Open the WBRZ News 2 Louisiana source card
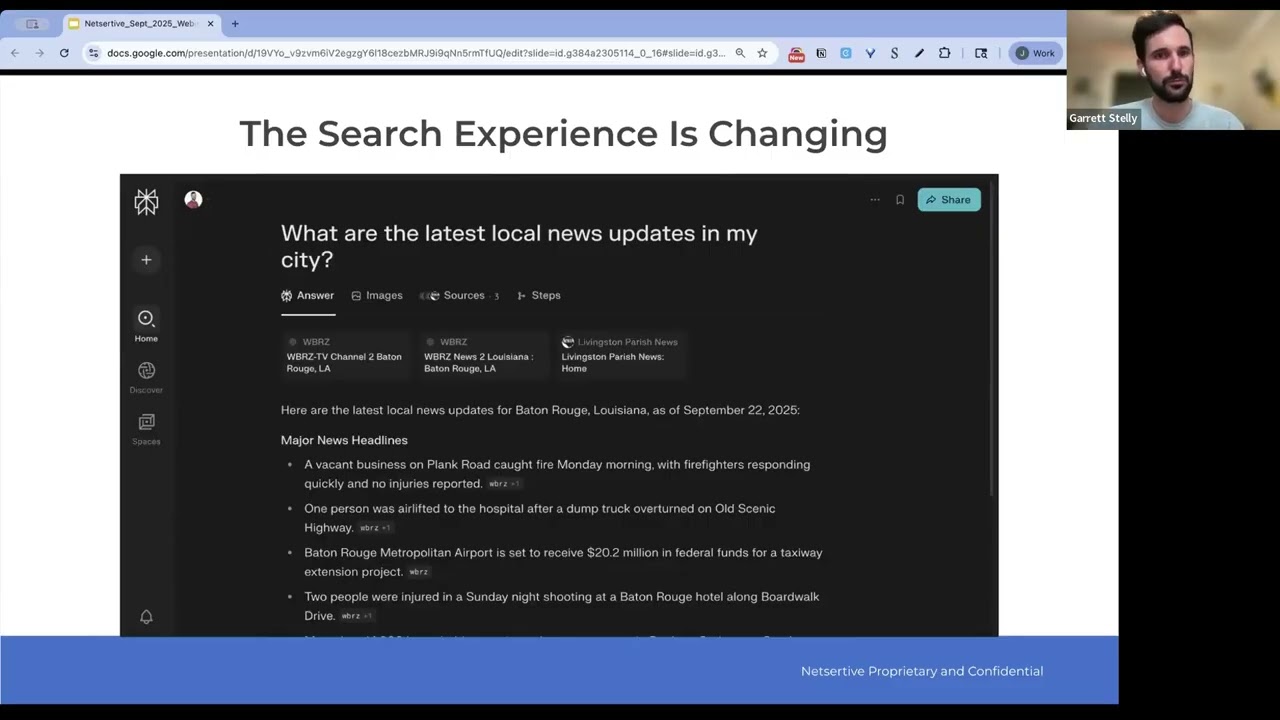The height and width of the screenshot is (720, 1280). point(482,355)
